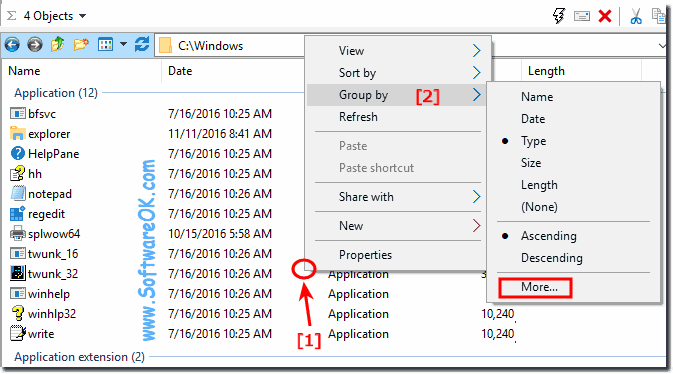Click the rename field toolbar icon

(x=582, y=16)
